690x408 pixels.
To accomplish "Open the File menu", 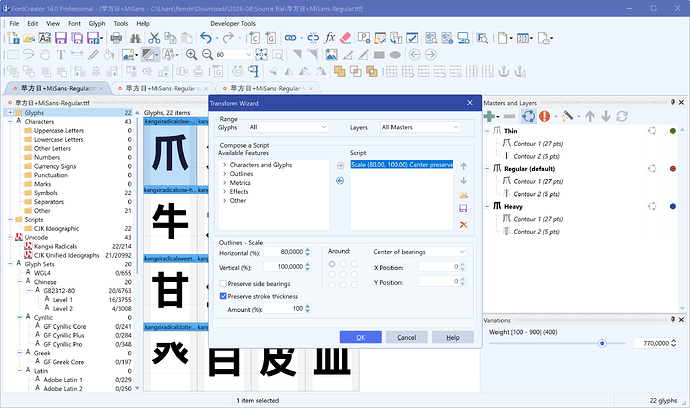I will (14, 24).
